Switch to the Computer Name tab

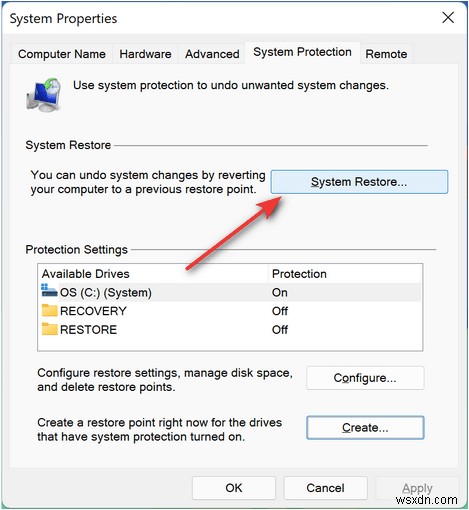coord(62,54)
